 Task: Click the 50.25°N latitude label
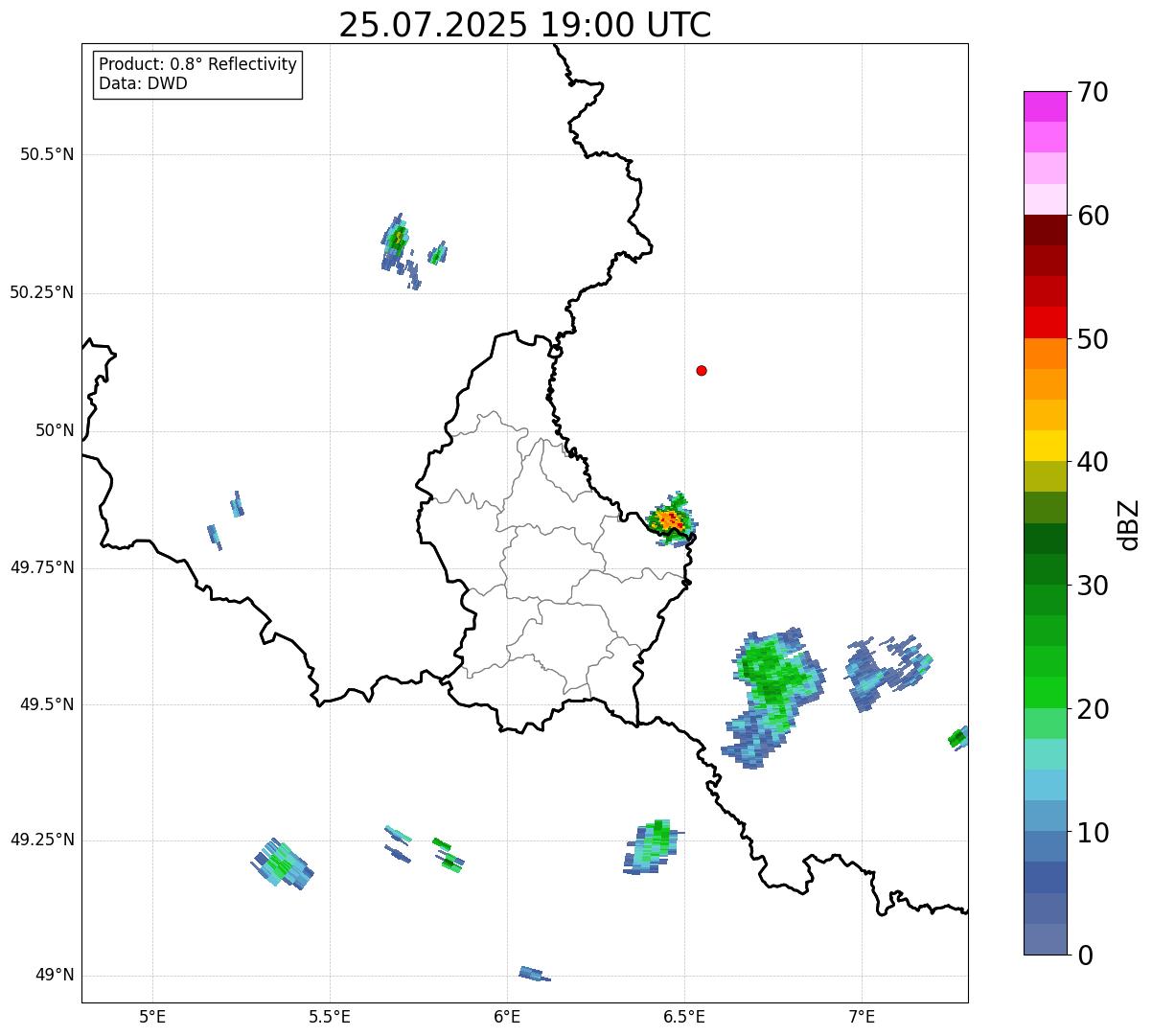42,293
